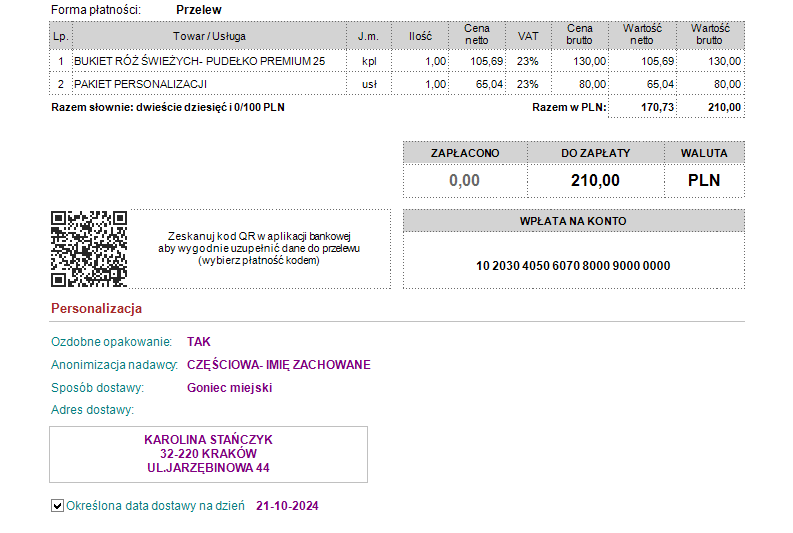The height and width of the screenshot is (533, 793).
Task: Click the 'Do zapłaty' amount 210,00
Action: coord(595,181)
